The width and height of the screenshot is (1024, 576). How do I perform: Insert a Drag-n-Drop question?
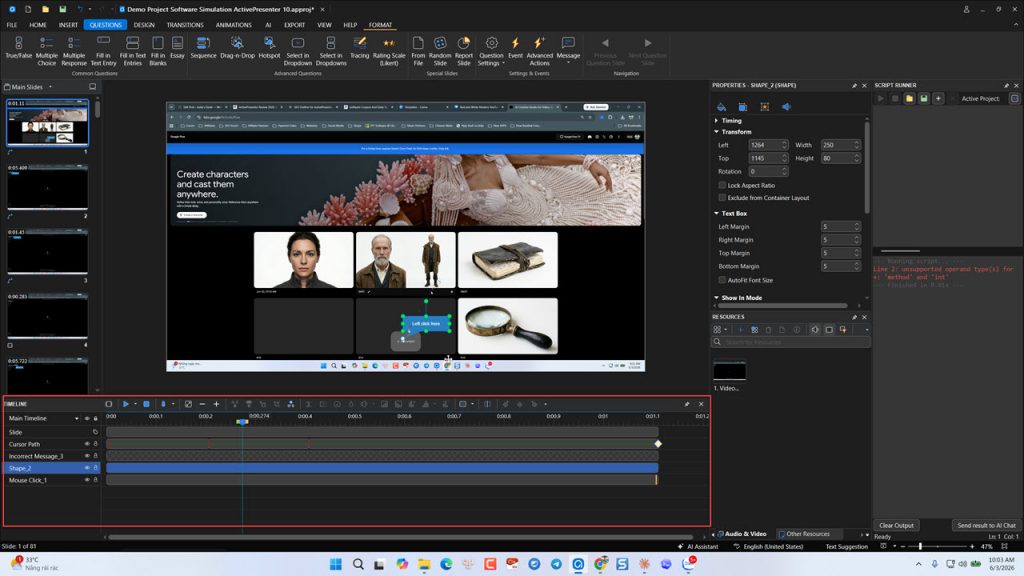coord(237,49)
